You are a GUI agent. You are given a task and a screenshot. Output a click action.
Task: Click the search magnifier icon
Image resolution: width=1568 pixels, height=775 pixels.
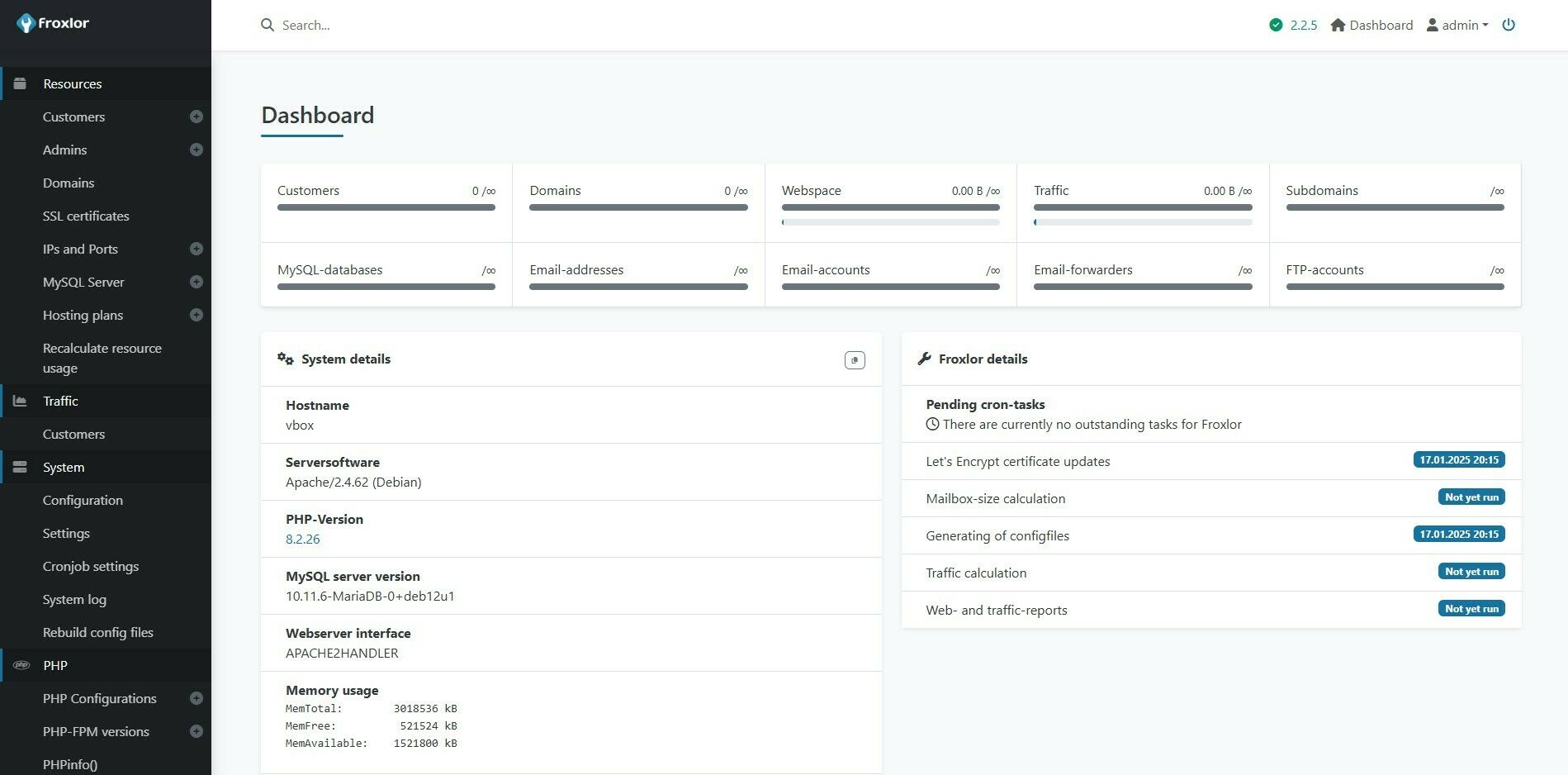pyautogui.click(x=268, y=25)
